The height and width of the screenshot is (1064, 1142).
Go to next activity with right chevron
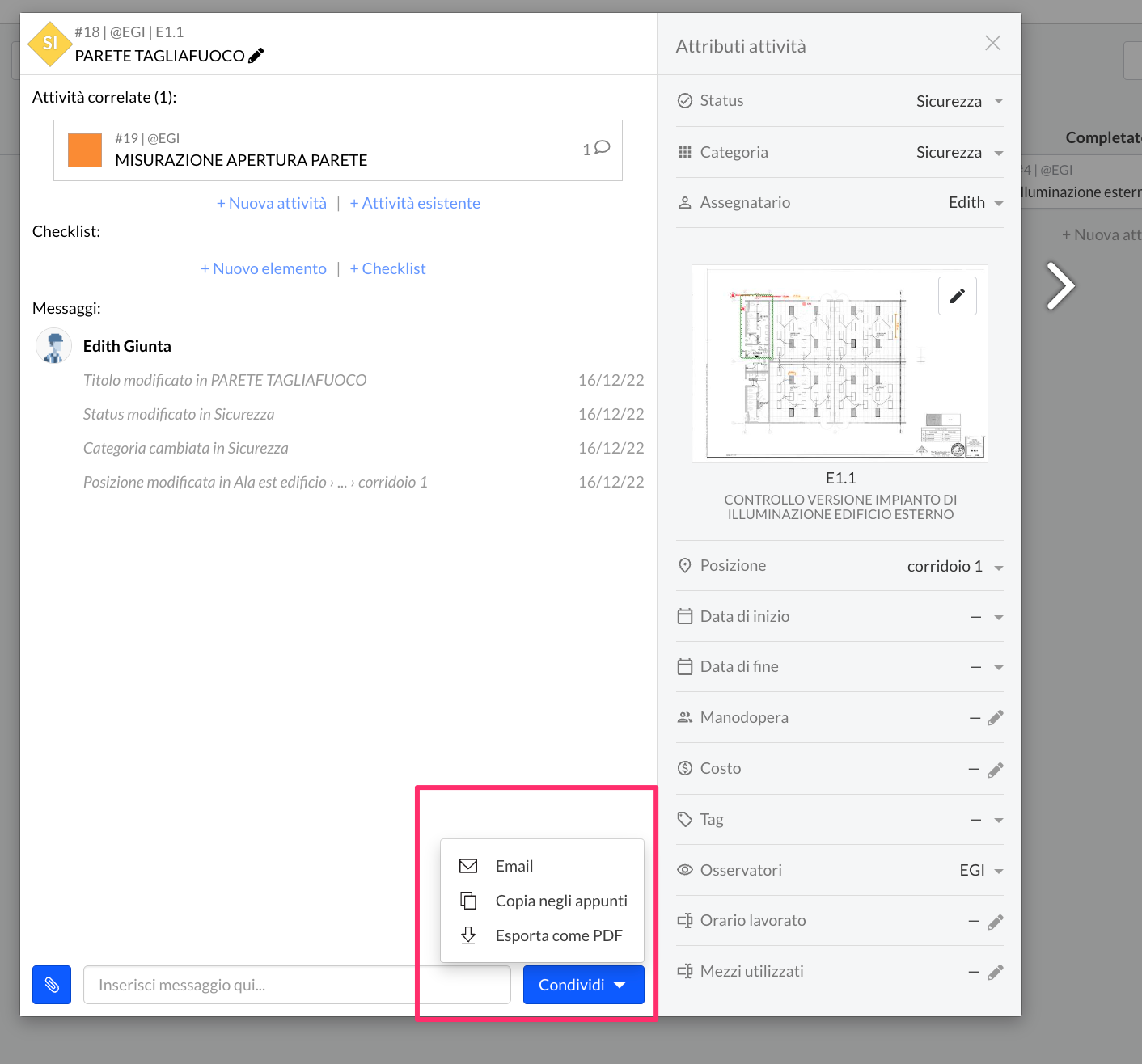click(1060, 285)
